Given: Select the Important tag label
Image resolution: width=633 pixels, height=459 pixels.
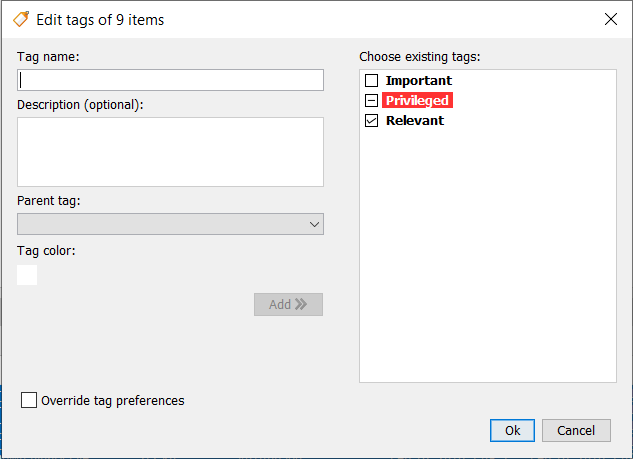Looking at the screenshot, I should [418, 81].
